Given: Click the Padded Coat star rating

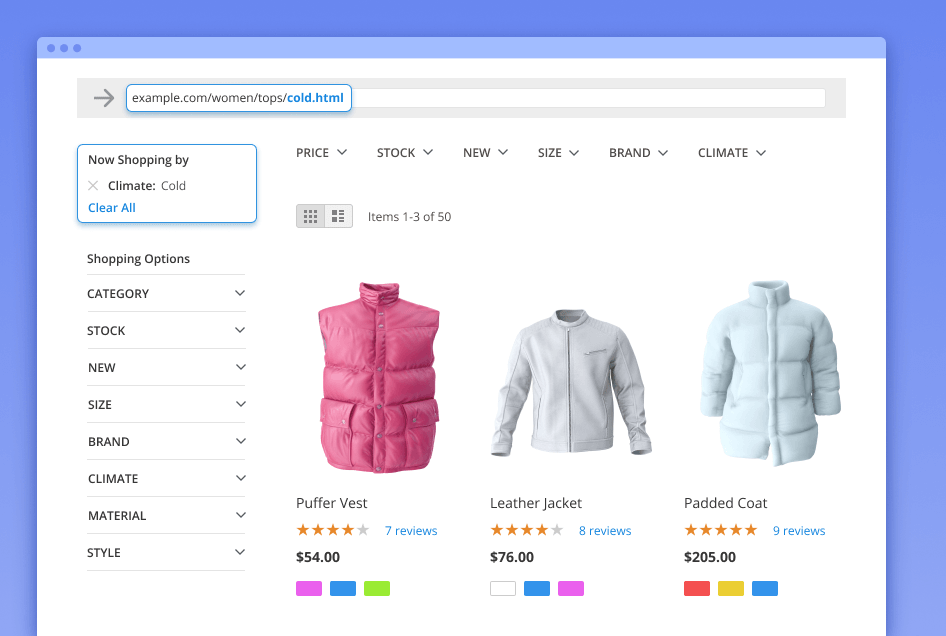Looking at the screenshot, I should [x=720, y=530].
